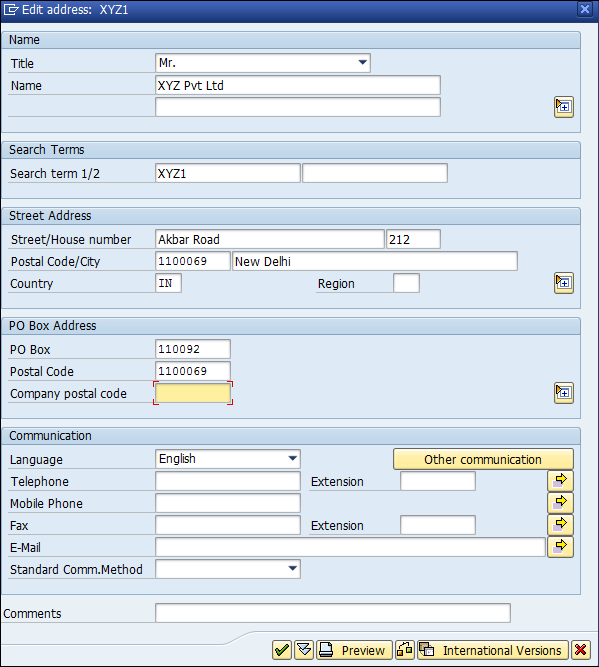Click the Other communication button
The image size is (599, 667).
tap(483, 459)
